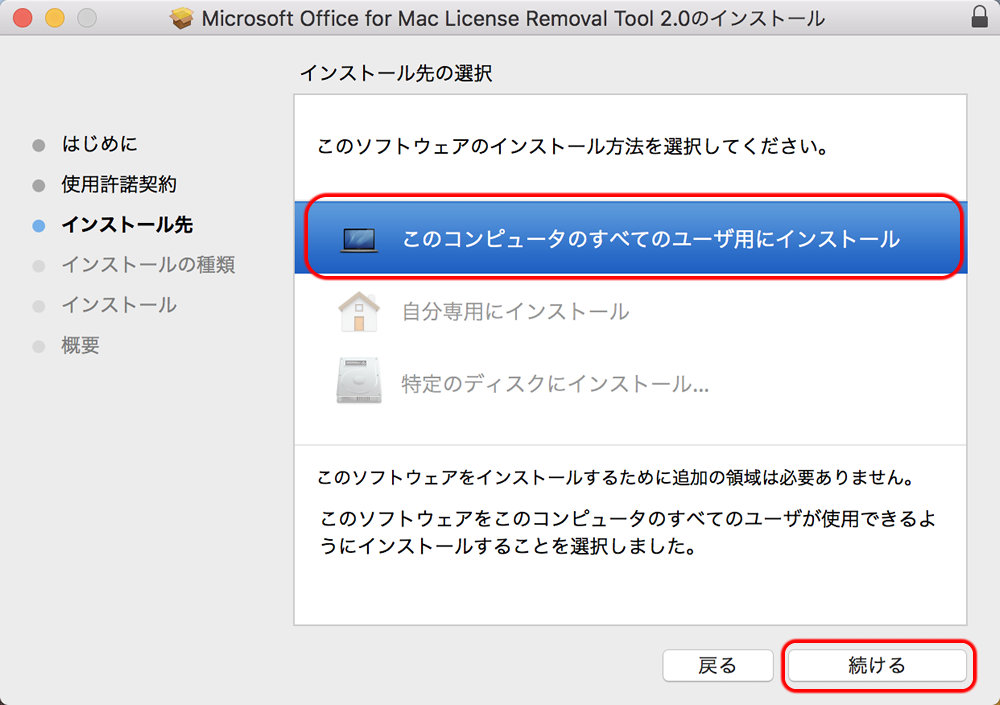This screenshot has height=705, width=1000.
Task: Select the laptop icon for all-users install
Action: pyautogui.click(x=358, y=240)
